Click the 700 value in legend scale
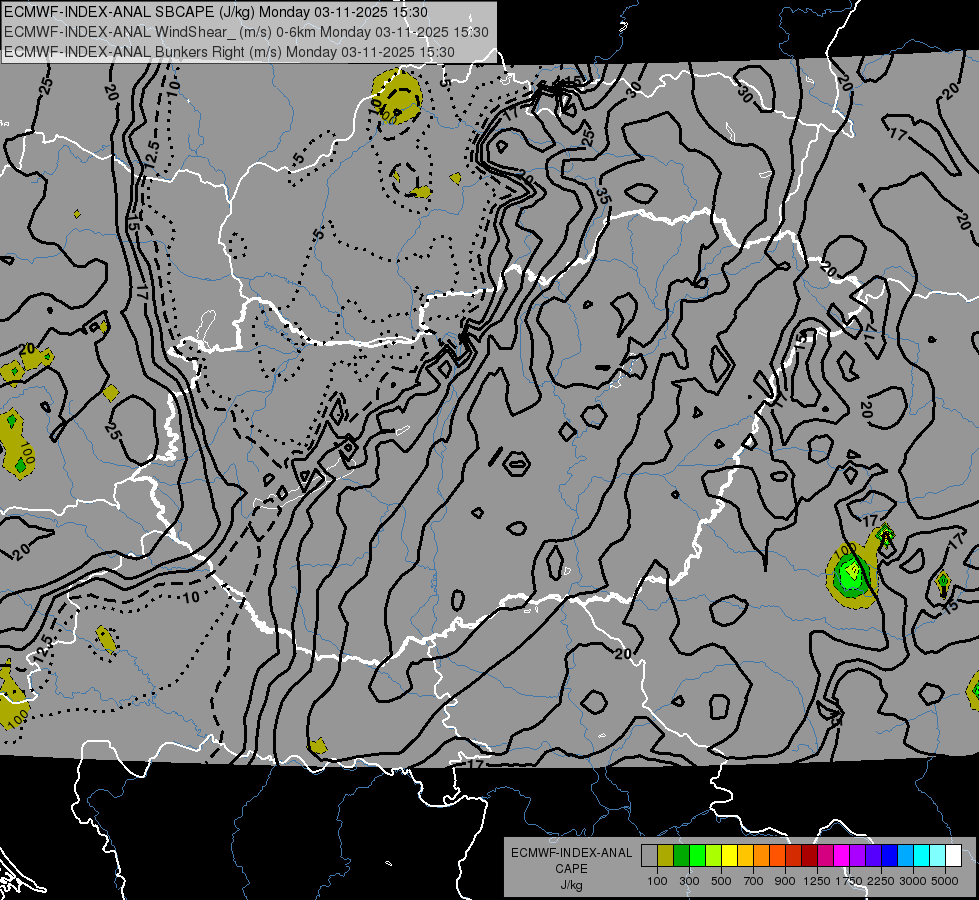The height and width of the screenshot is (900, 979). [753, 881]
